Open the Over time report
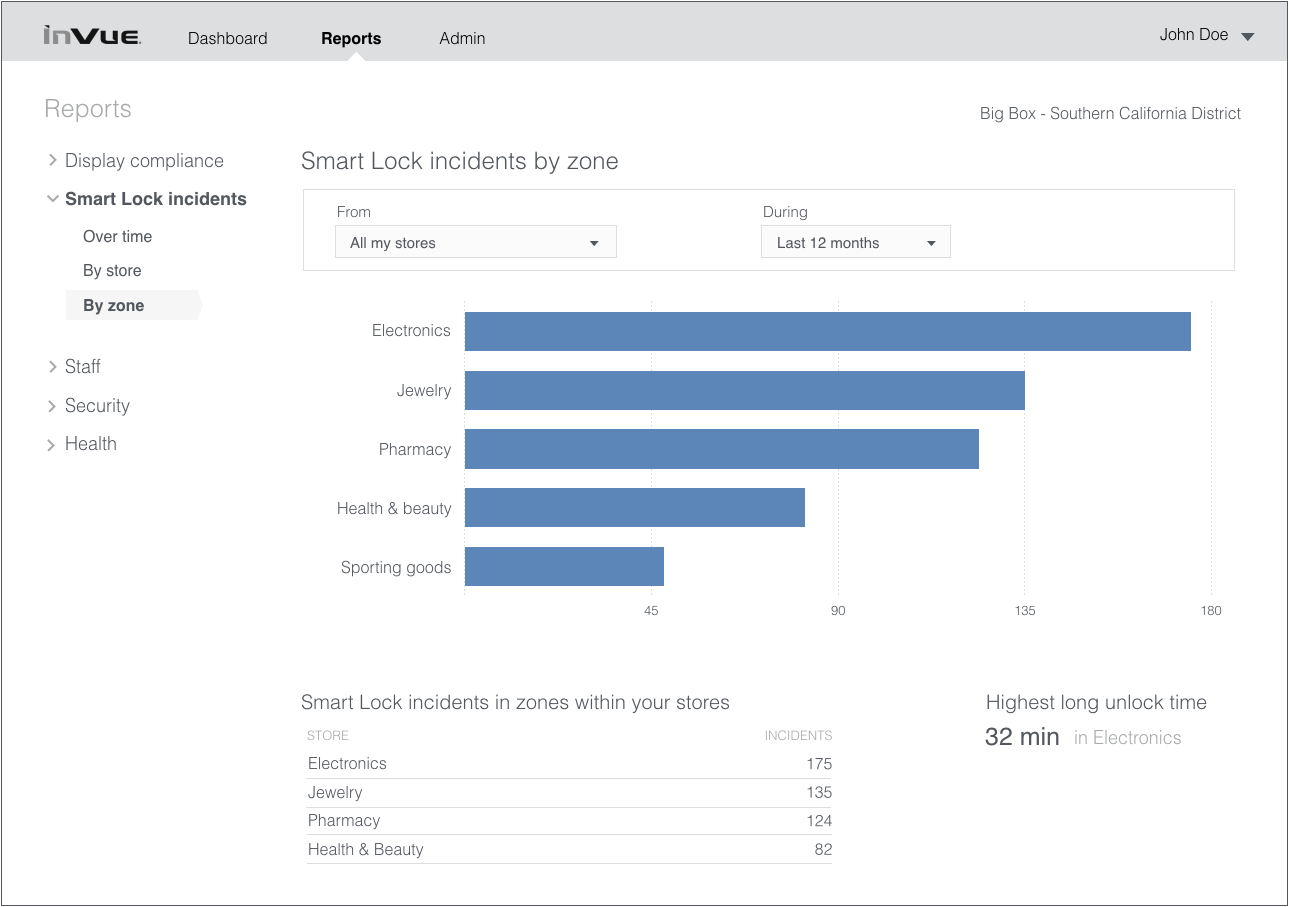 coord(118,237)
